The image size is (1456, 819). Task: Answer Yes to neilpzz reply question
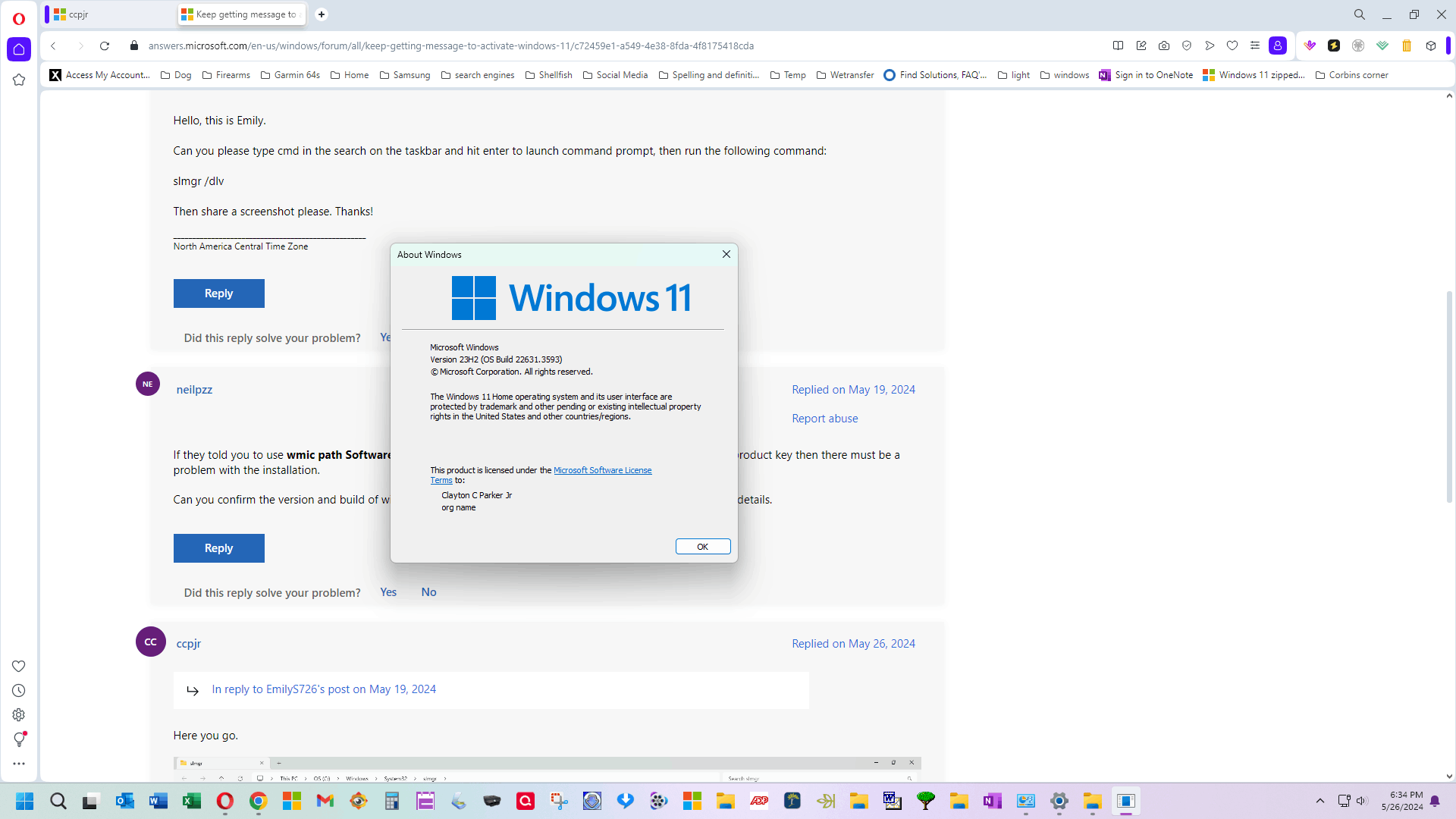(388, 592)
